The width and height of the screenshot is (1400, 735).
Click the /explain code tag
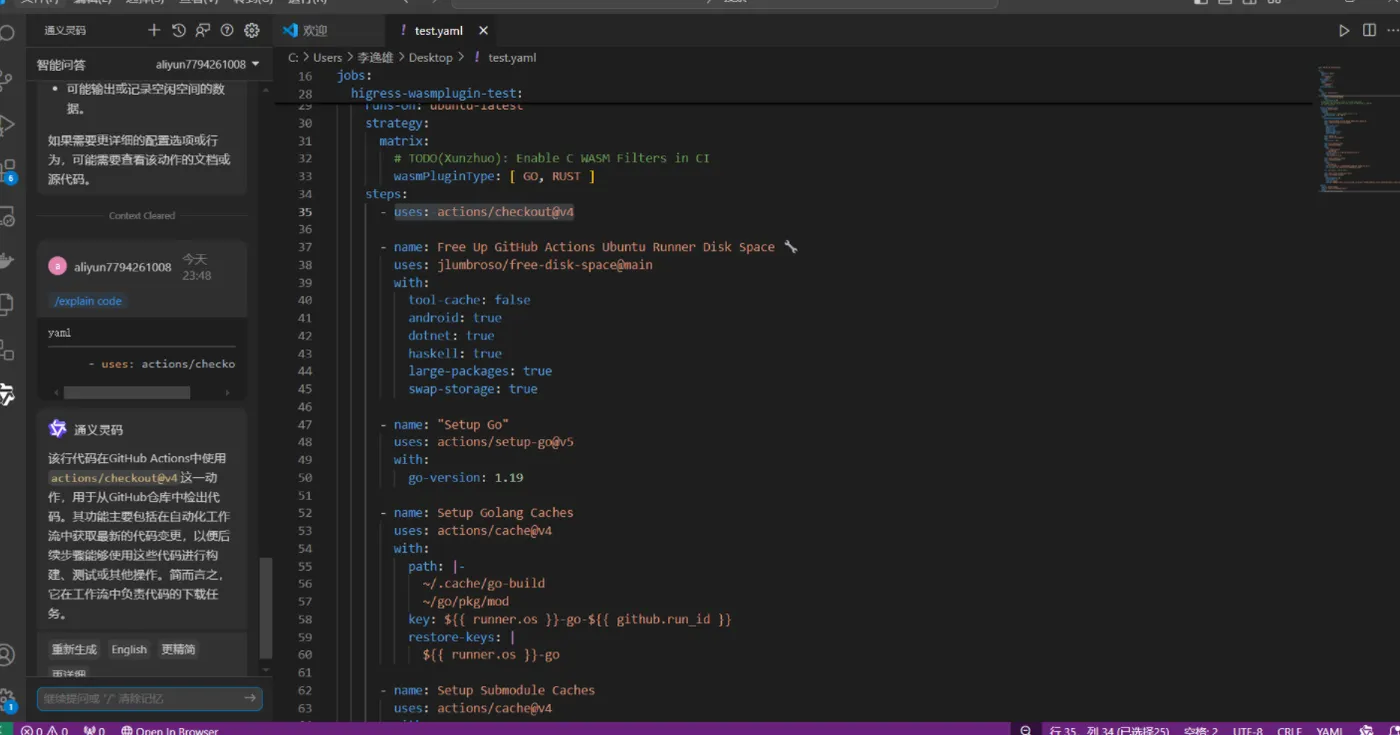tap(88, 301)
